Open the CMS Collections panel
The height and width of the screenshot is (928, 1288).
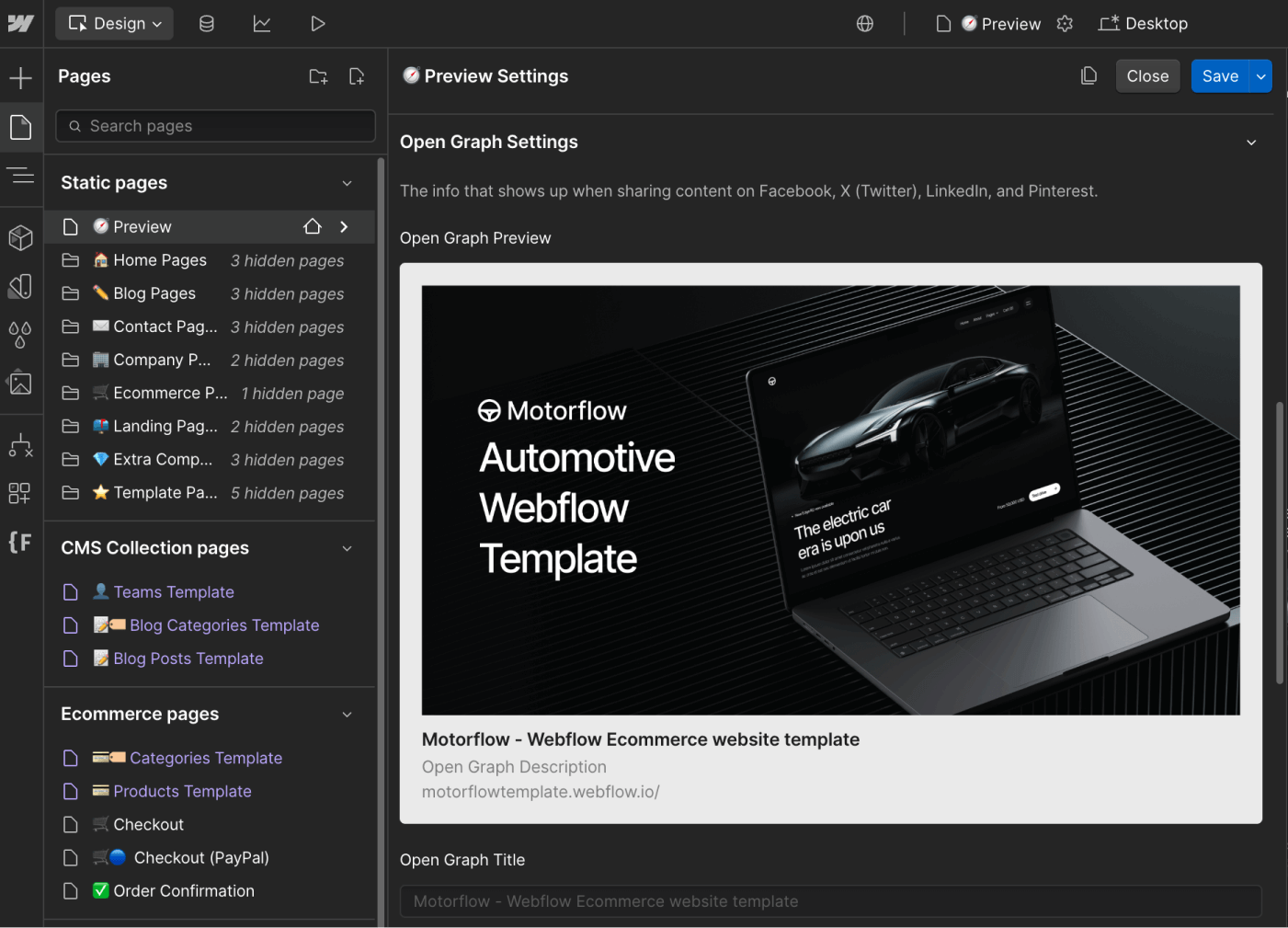click(x=207, y=23)
